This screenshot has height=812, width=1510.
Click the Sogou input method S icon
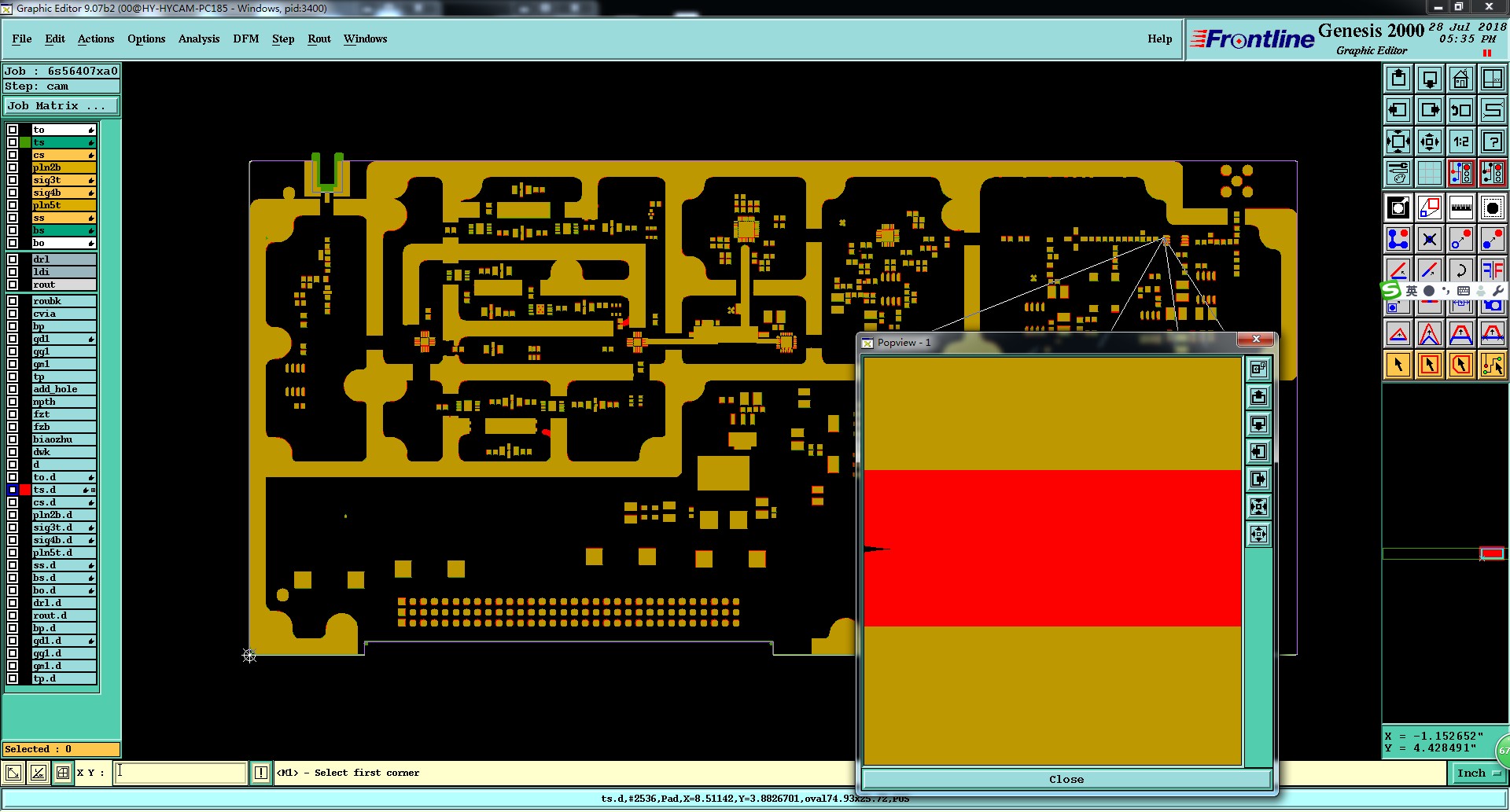point(1390,290)
